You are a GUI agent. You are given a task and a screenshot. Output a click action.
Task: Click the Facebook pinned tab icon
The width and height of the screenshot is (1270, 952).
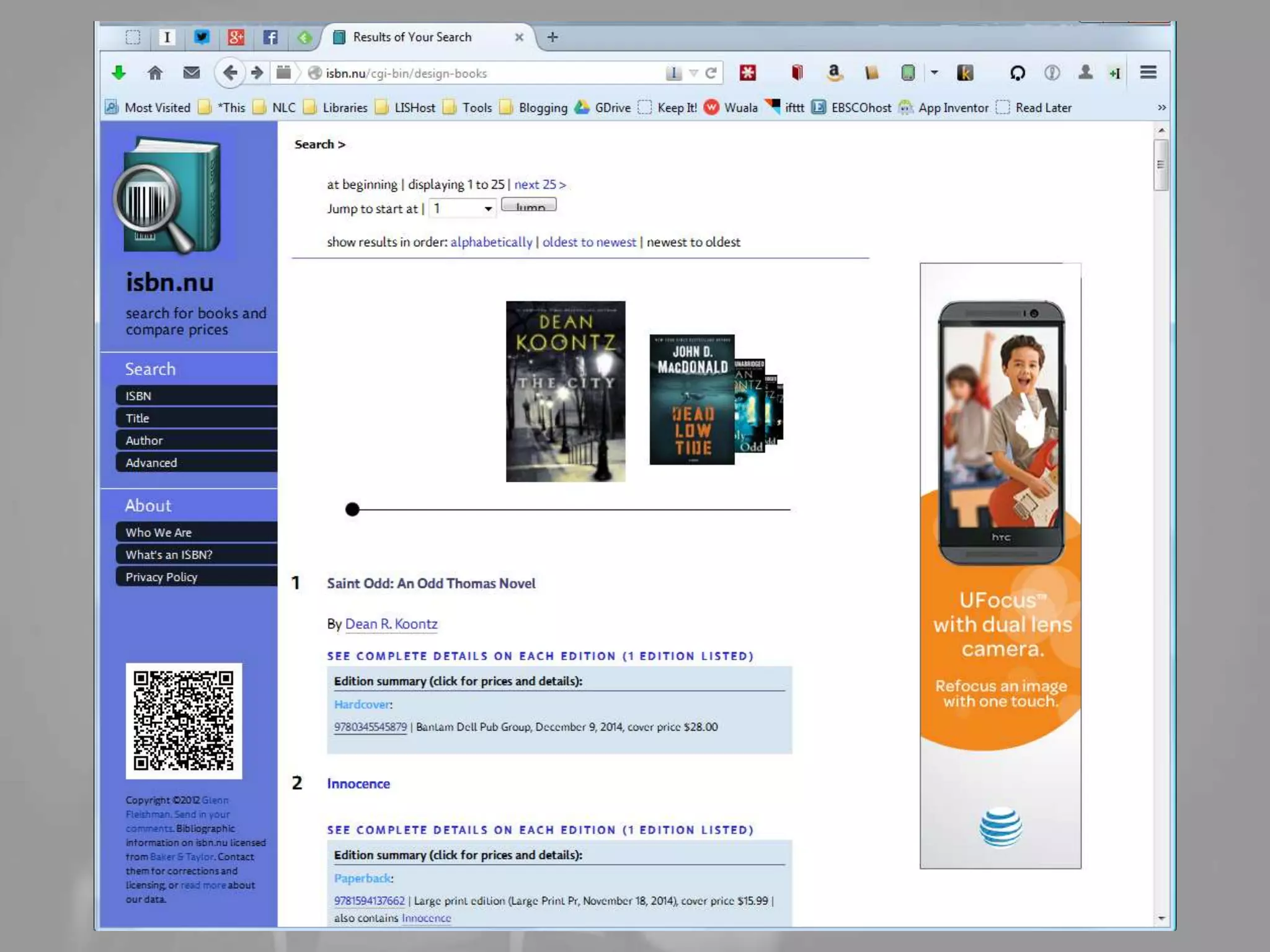click(x=270, y=37)
